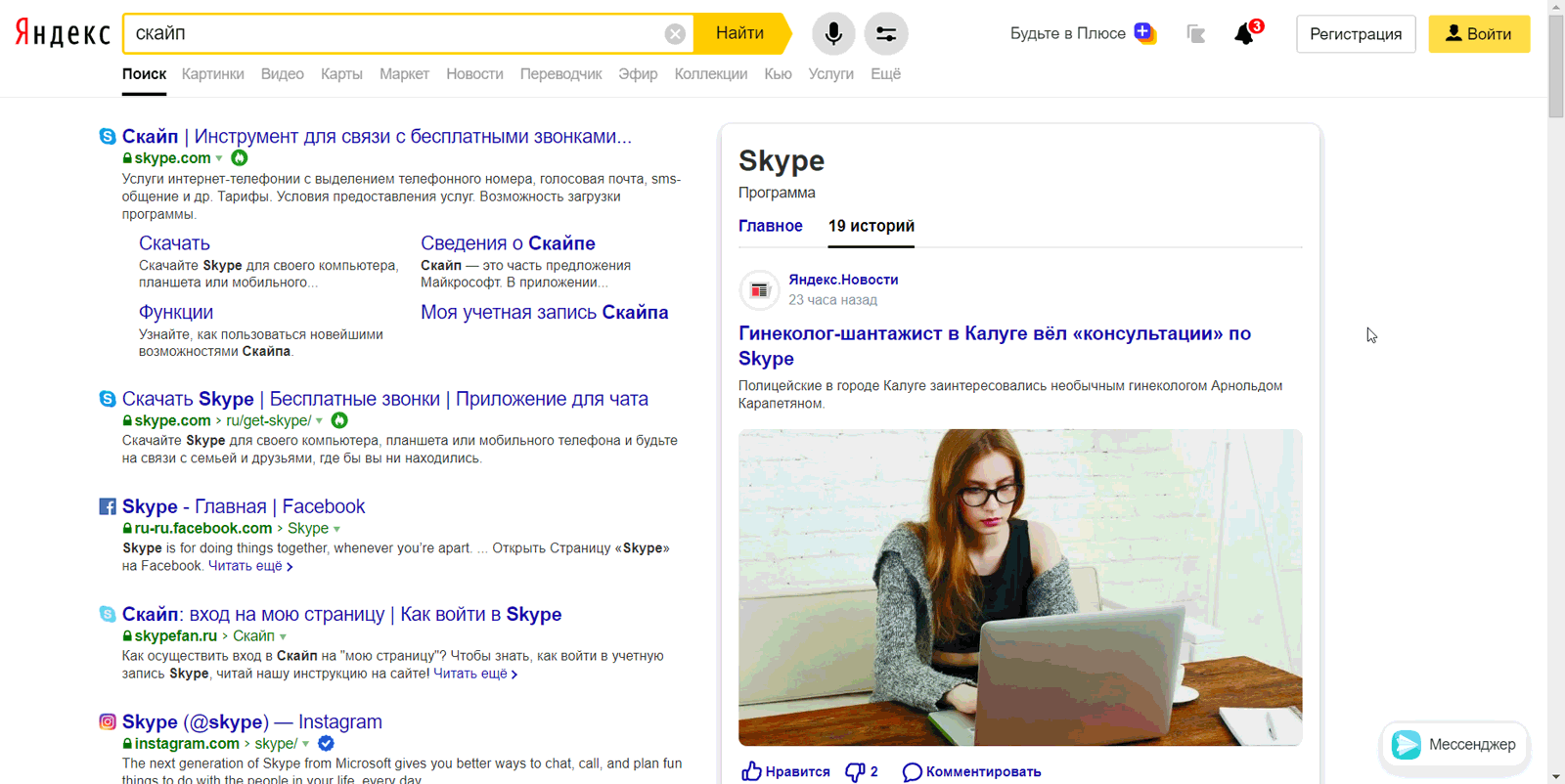
Task: Dislike the story with the thumbs-down icon
Action: 855,771
